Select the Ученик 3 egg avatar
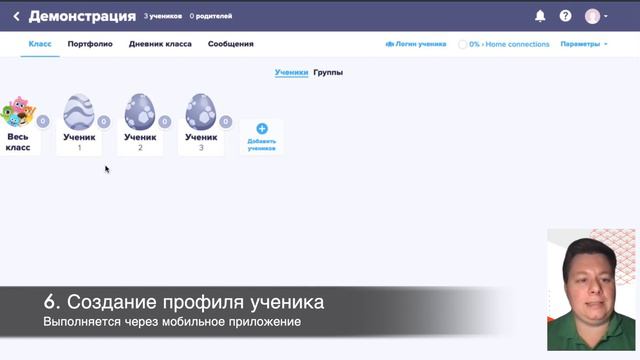This screenshot has height=360, width=640. point(201,111)
